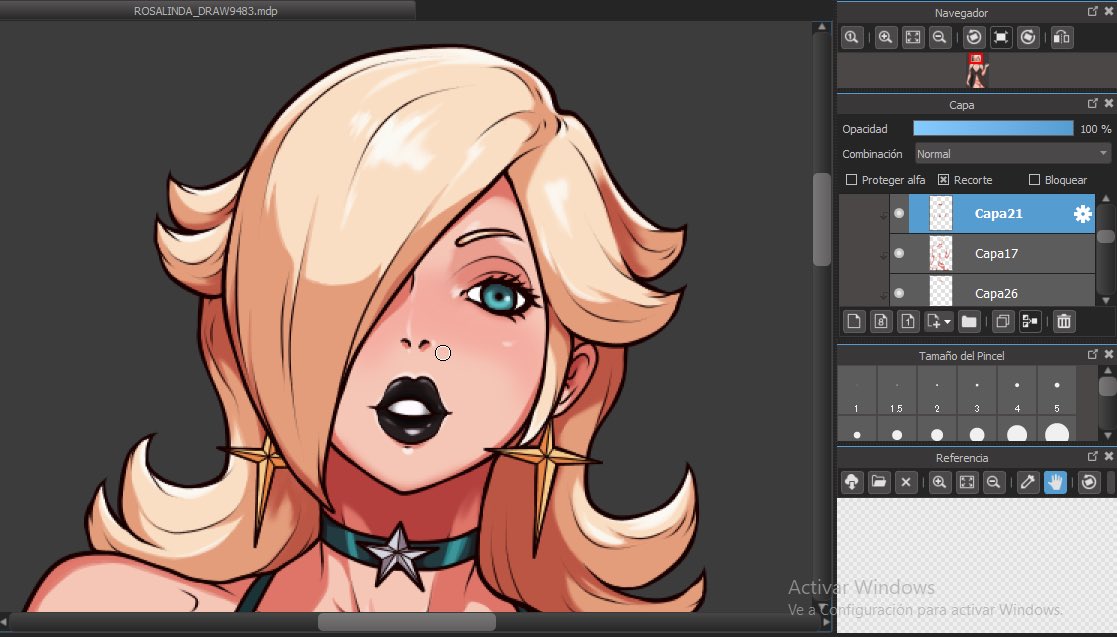Image resolution: width=1117 pixels, height=637 pixels.
Task: Clear reference image X icon
Action: tap(906, 482)
